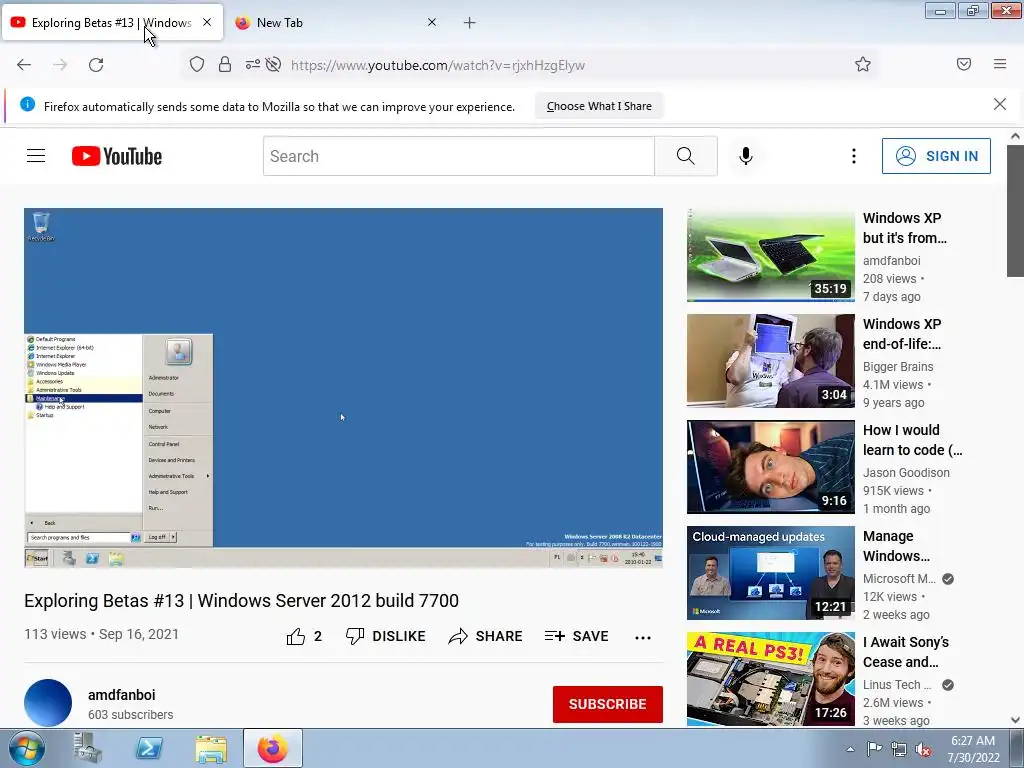
Task: Open more actions ellipsis under video
Action: click(x=643, y=637)
